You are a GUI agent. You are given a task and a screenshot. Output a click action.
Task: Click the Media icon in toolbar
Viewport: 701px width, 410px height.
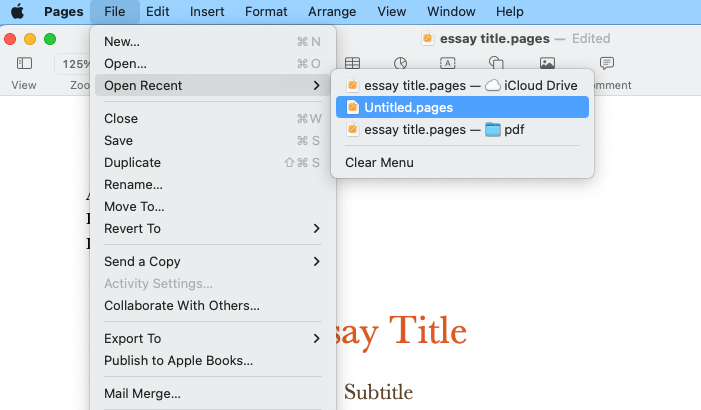tap(547, 63)
